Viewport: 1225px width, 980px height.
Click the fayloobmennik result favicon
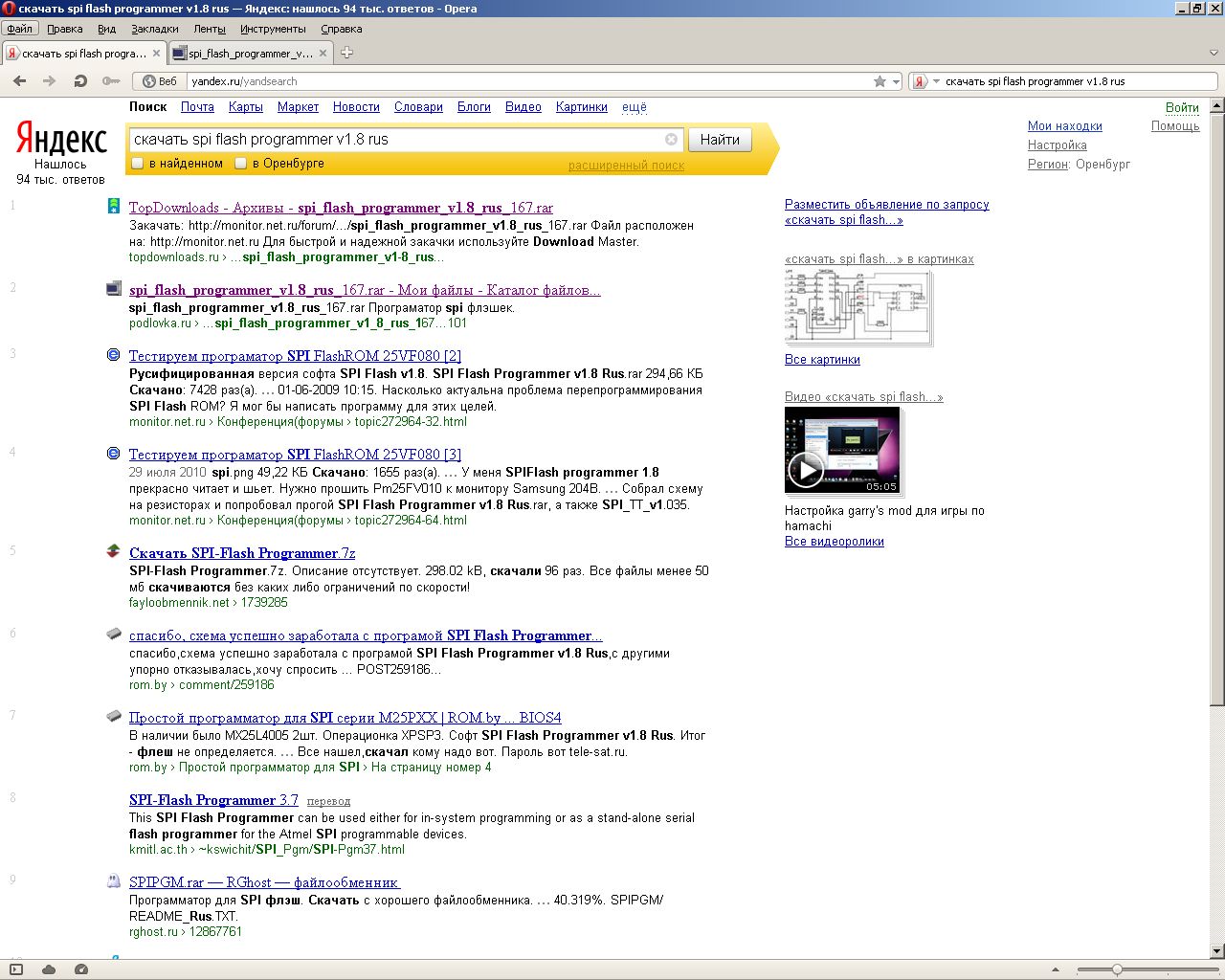[x=113, y=551]
